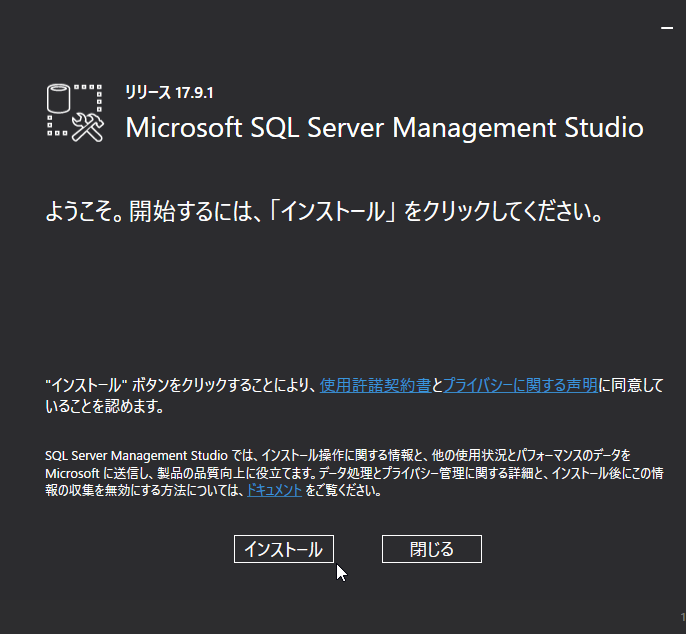The width and height of the screenshot is (686, 634).
Task: Open the プライバシーに関する声明 link
Action: point(520,385)
